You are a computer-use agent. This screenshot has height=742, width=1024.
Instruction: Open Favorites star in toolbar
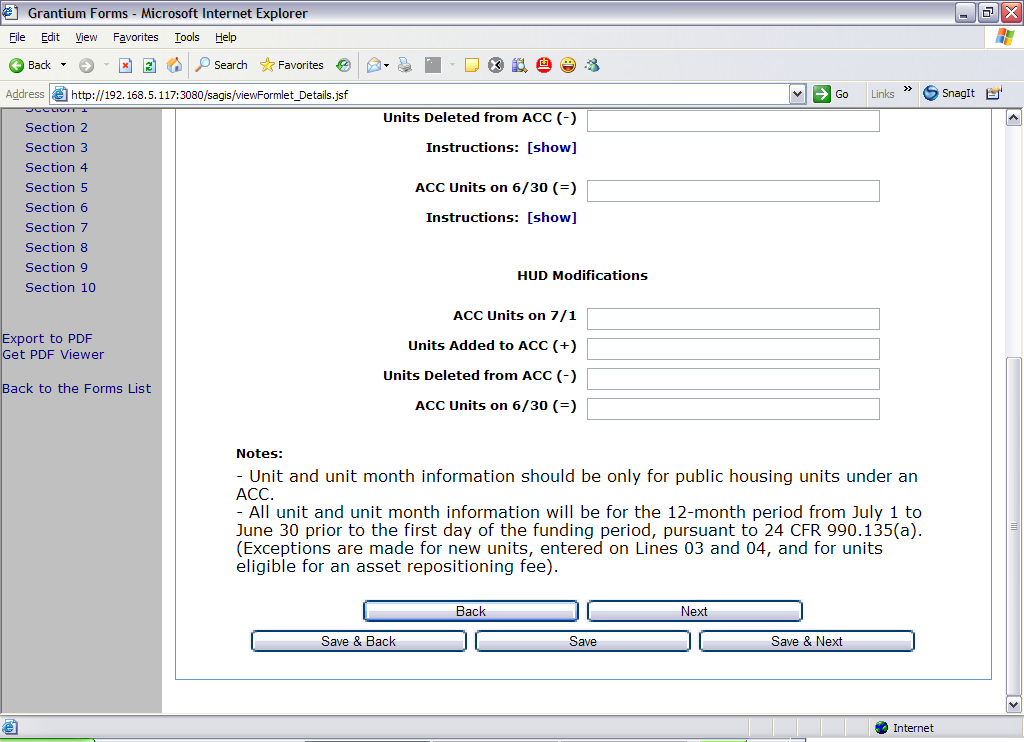click(x=291, y=65)
